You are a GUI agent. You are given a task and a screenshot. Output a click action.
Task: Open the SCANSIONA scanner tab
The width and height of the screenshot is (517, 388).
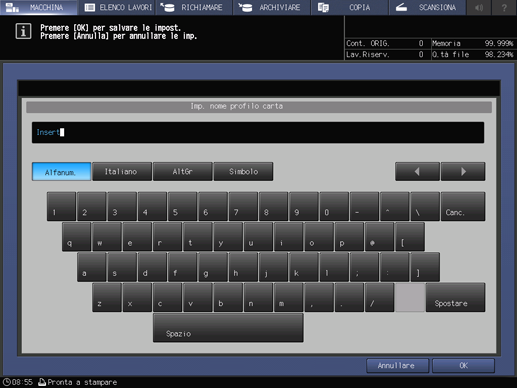coord(427,7)
